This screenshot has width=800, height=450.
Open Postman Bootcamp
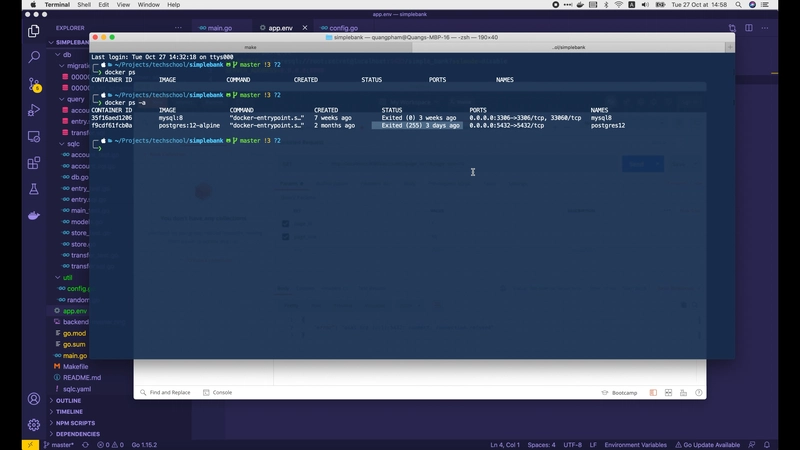click(619, 392)
